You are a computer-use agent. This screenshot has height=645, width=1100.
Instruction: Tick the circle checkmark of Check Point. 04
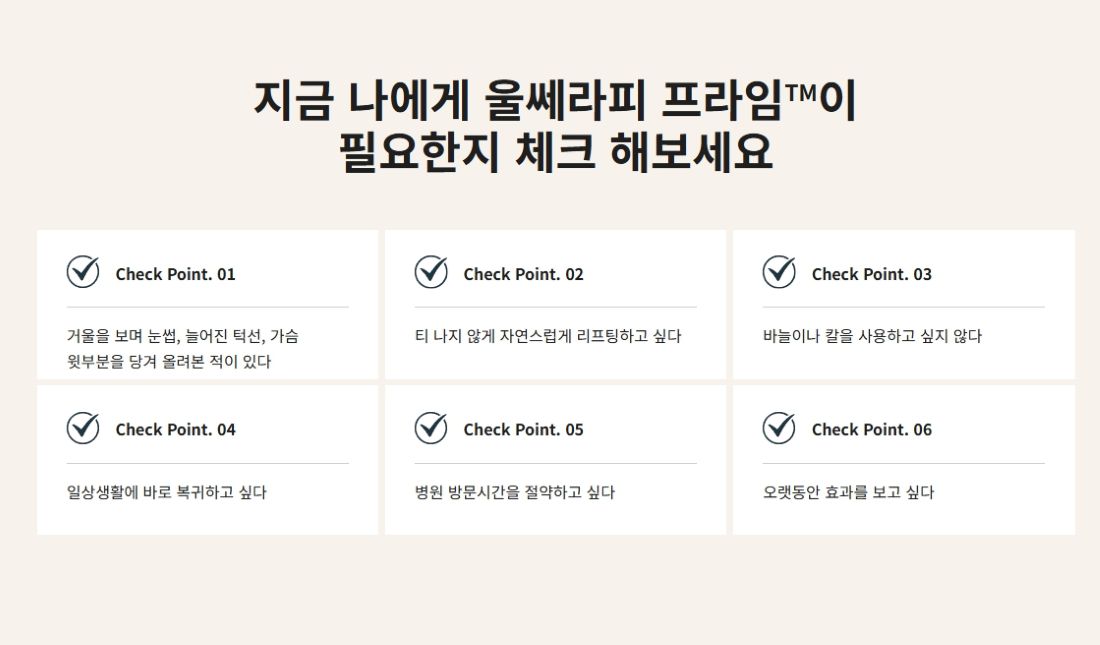83,428
